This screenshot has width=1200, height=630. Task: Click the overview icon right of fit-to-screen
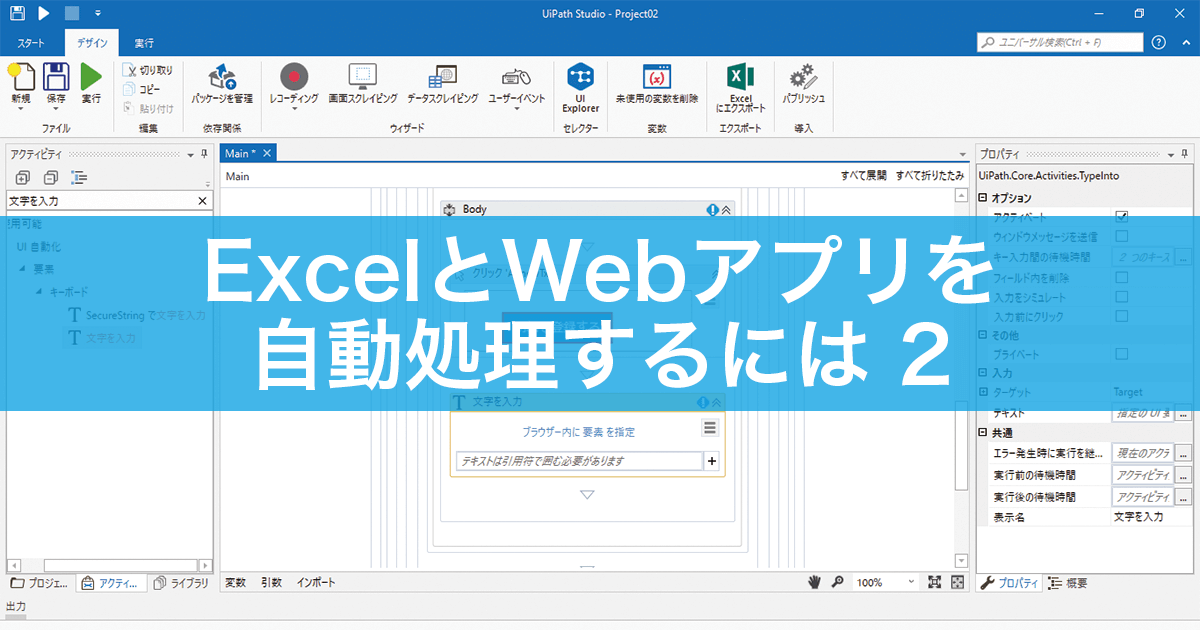click(x=957, y=582)
